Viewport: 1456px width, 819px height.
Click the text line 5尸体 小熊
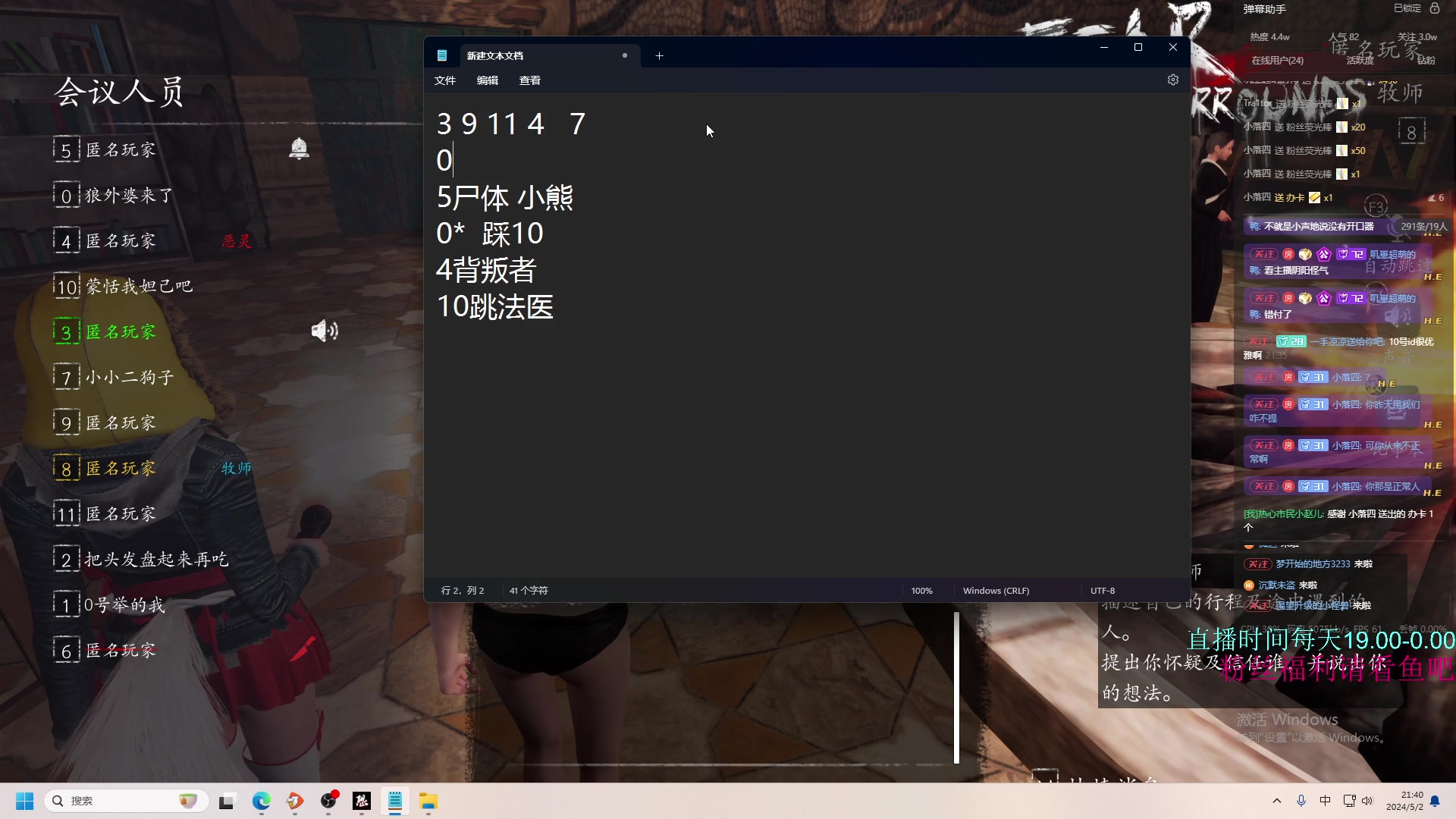505,197
